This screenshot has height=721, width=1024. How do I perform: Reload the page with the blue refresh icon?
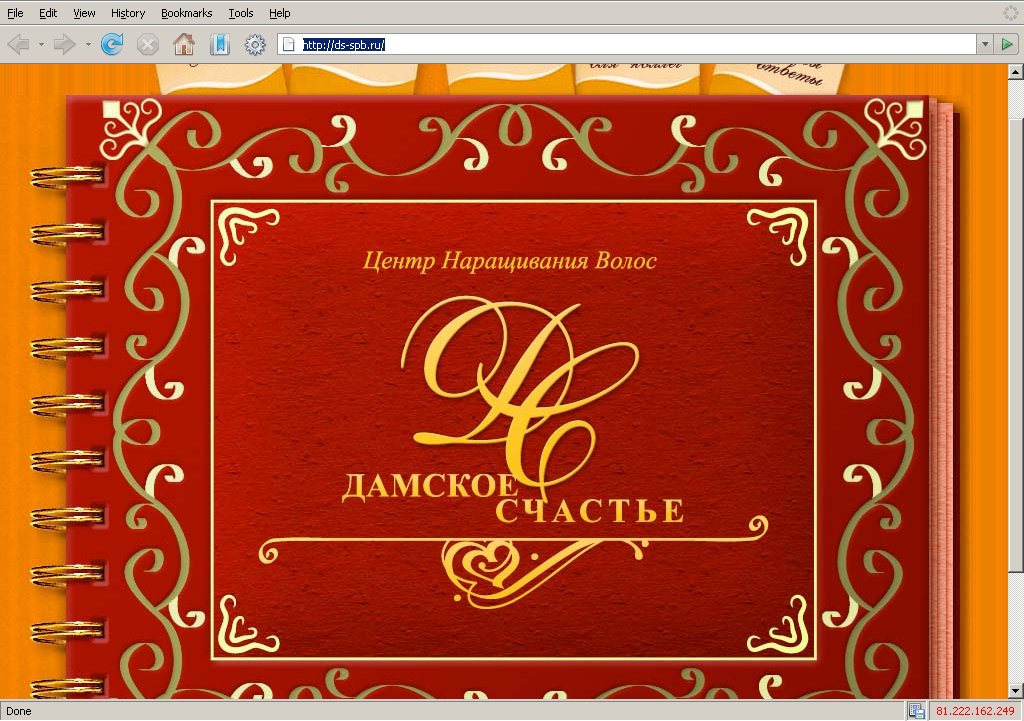tap(112, 44)
